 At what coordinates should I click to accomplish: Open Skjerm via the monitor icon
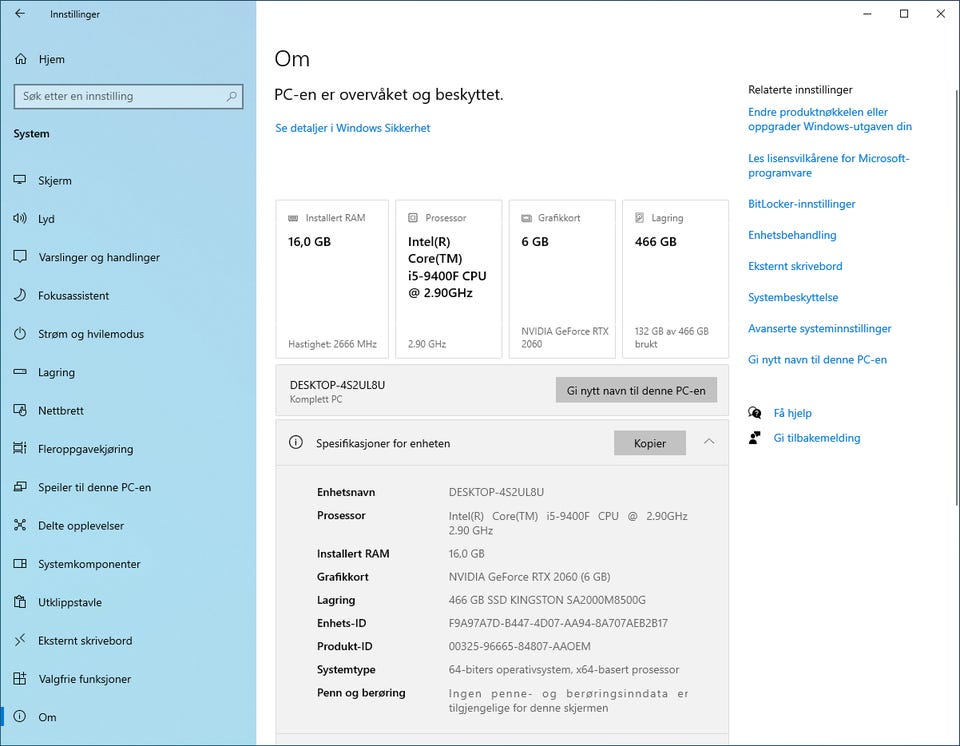click(x=20, y=180)
